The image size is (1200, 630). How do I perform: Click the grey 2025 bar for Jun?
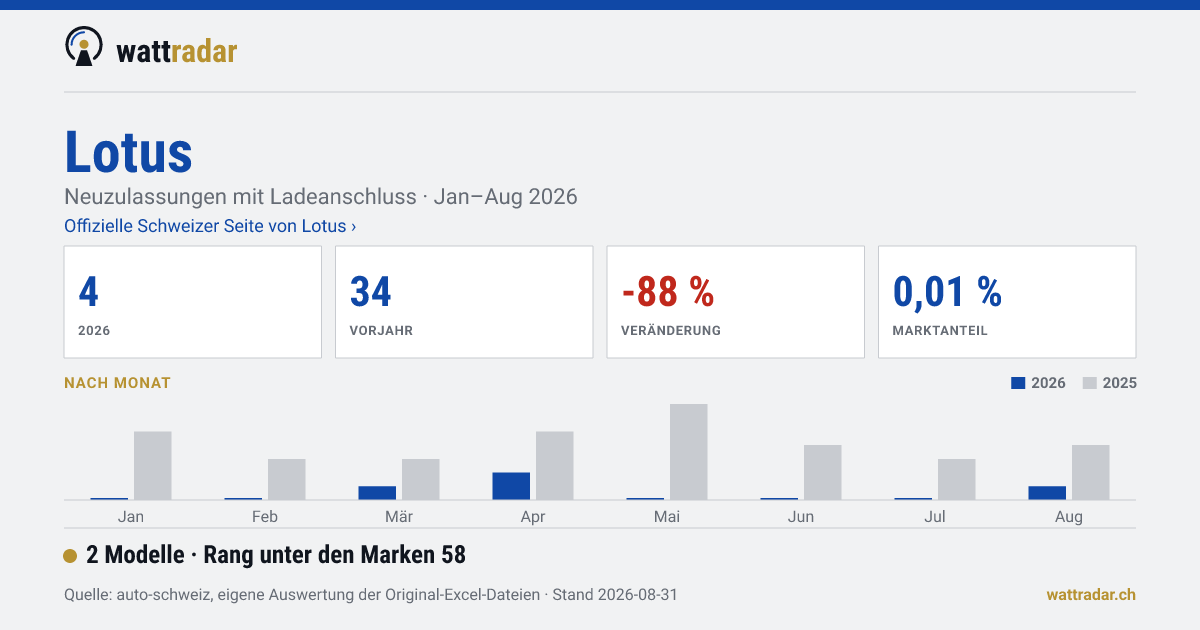pyautogui.click(x=823, y=473)
